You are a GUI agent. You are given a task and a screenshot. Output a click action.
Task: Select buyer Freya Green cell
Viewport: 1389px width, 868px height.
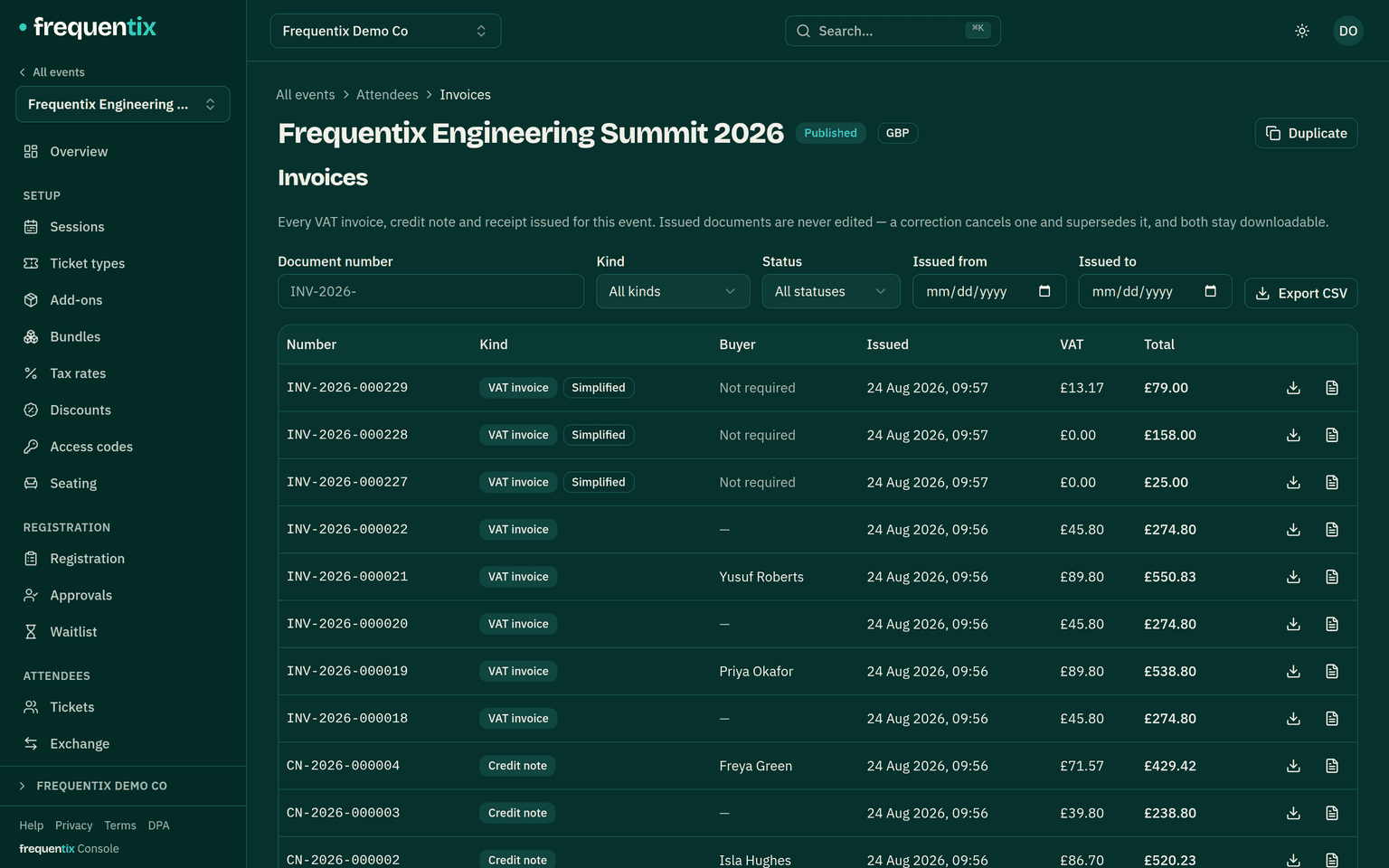pyautogui.click(x=755, y=766)
